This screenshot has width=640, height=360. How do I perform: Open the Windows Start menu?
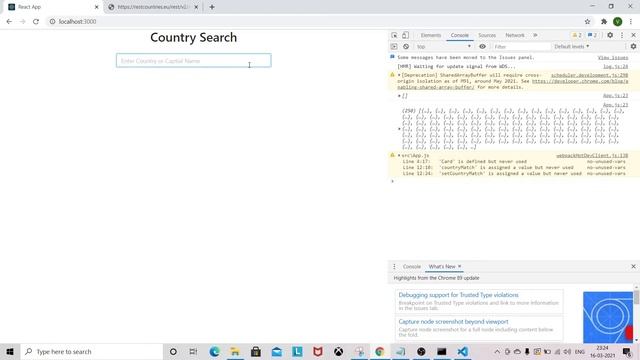(x=10, y=351)
